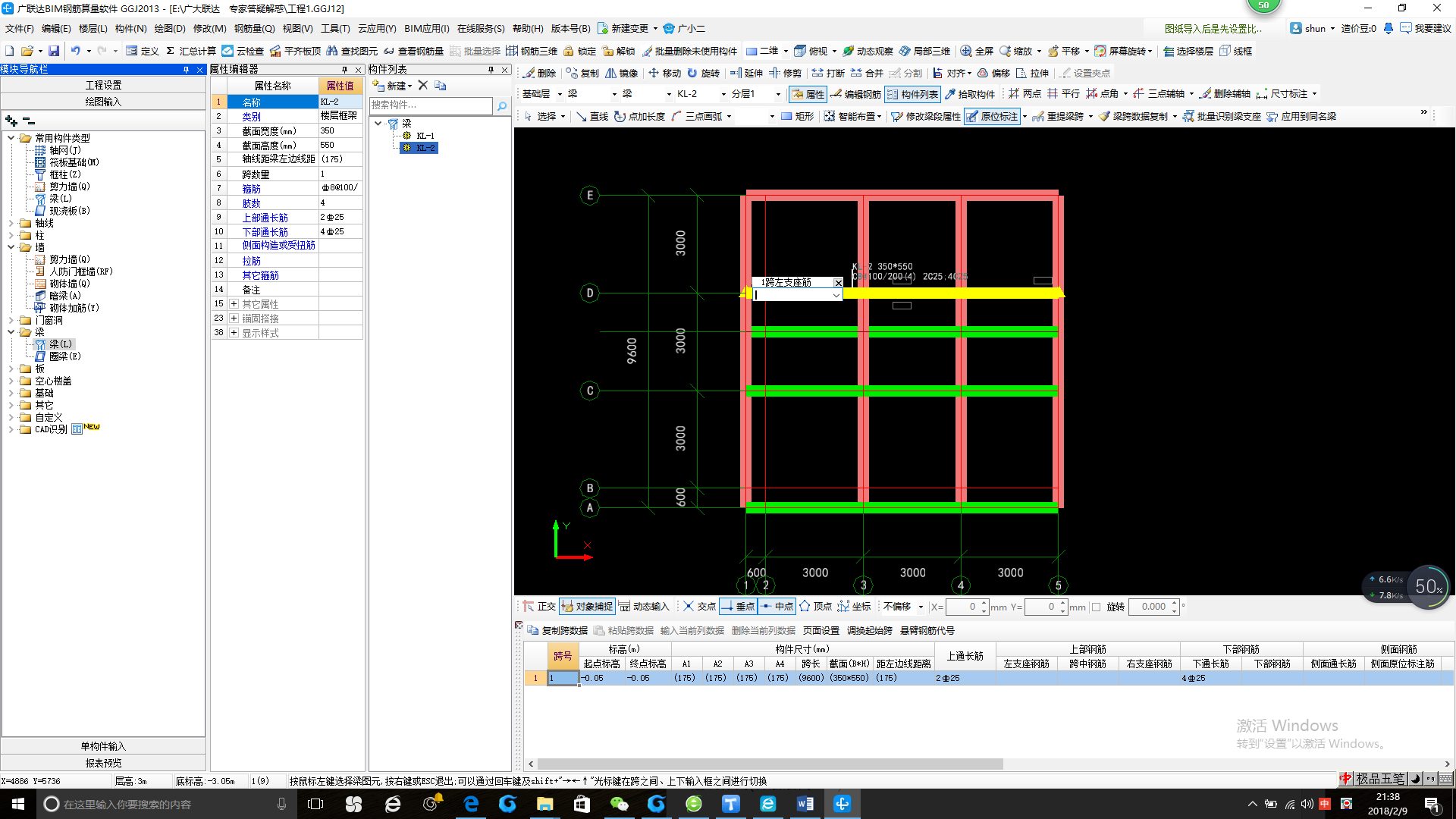This screenshot has width=1456, height=819.
Task: Toggle 对象捕捉 object snap
Action: 588,607
